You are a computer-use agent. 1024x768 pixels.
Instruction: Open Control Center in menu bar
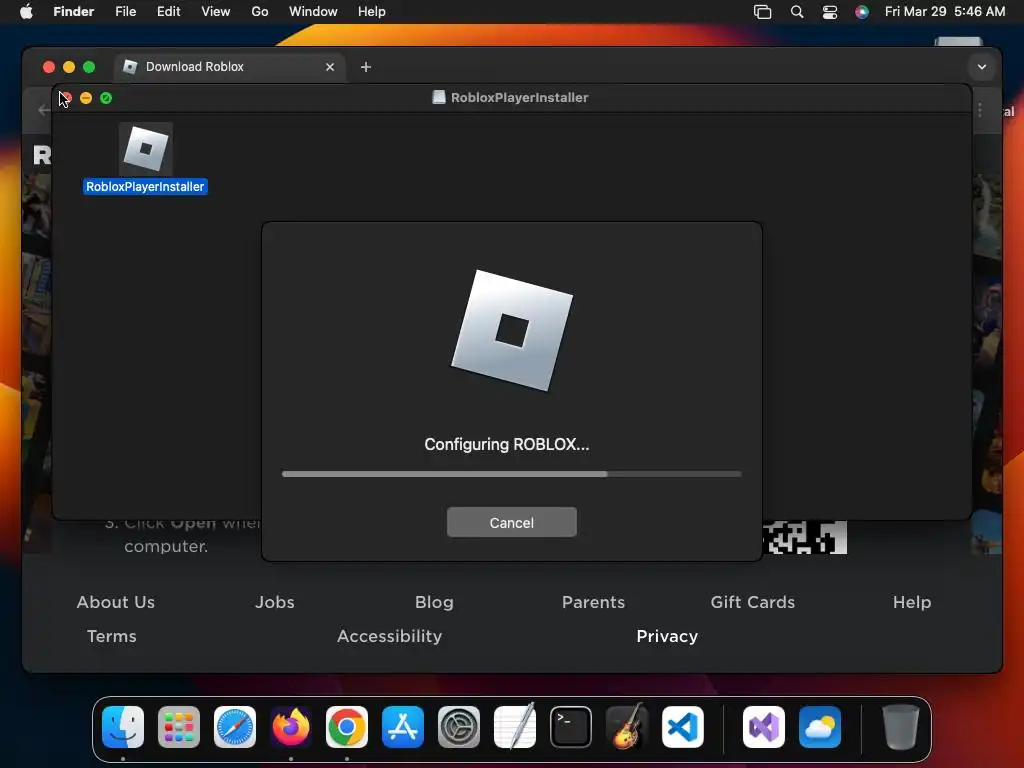pyautogui.click(x=829, y=12)
